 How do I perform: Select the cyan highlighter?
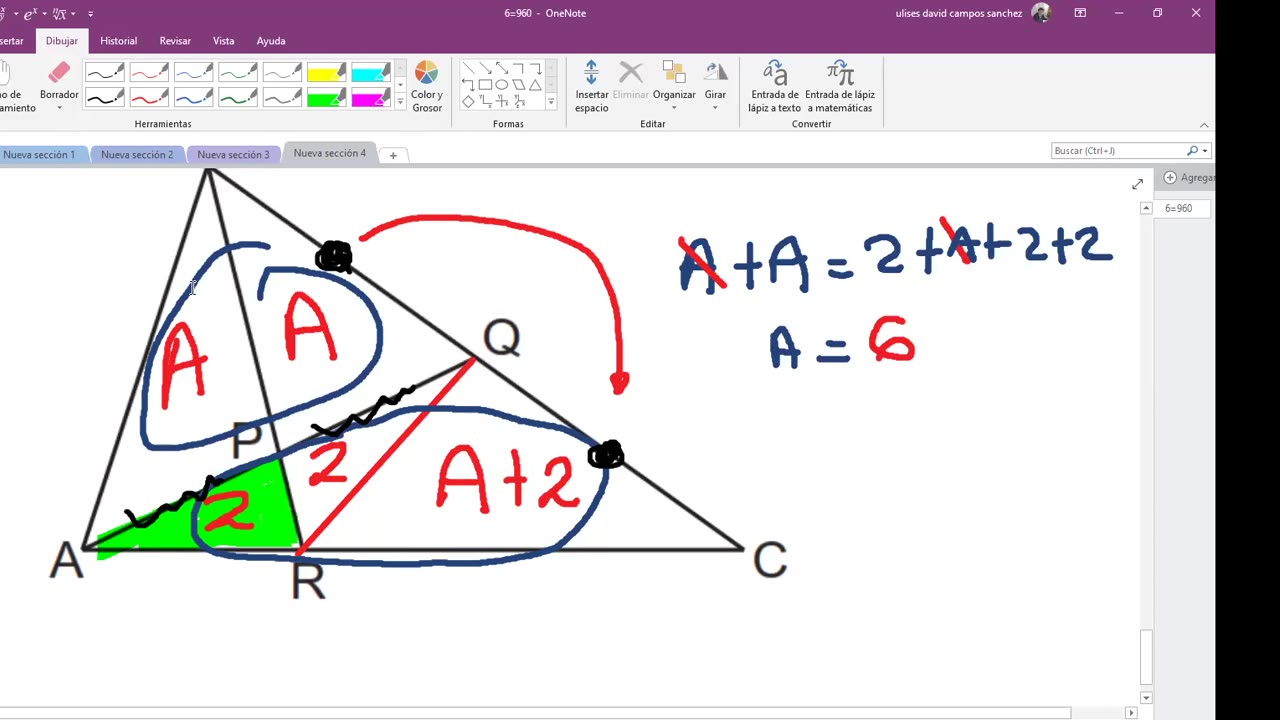click(x=370, y=72)
